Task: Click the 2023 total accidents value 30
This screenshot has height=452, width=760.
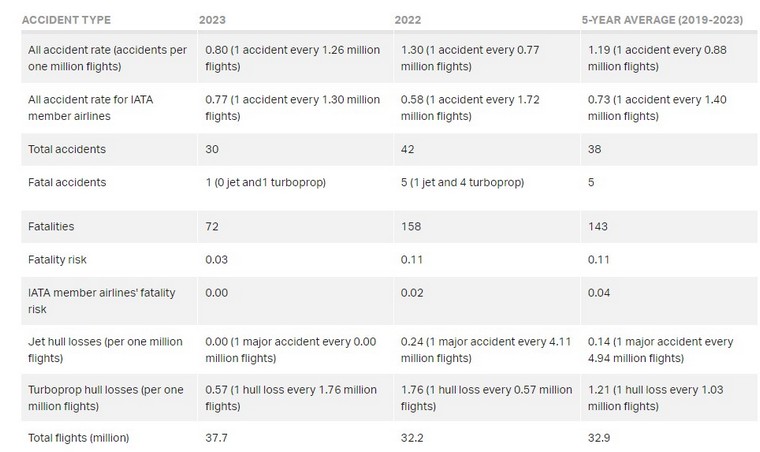Action: [x=212, y=149]
